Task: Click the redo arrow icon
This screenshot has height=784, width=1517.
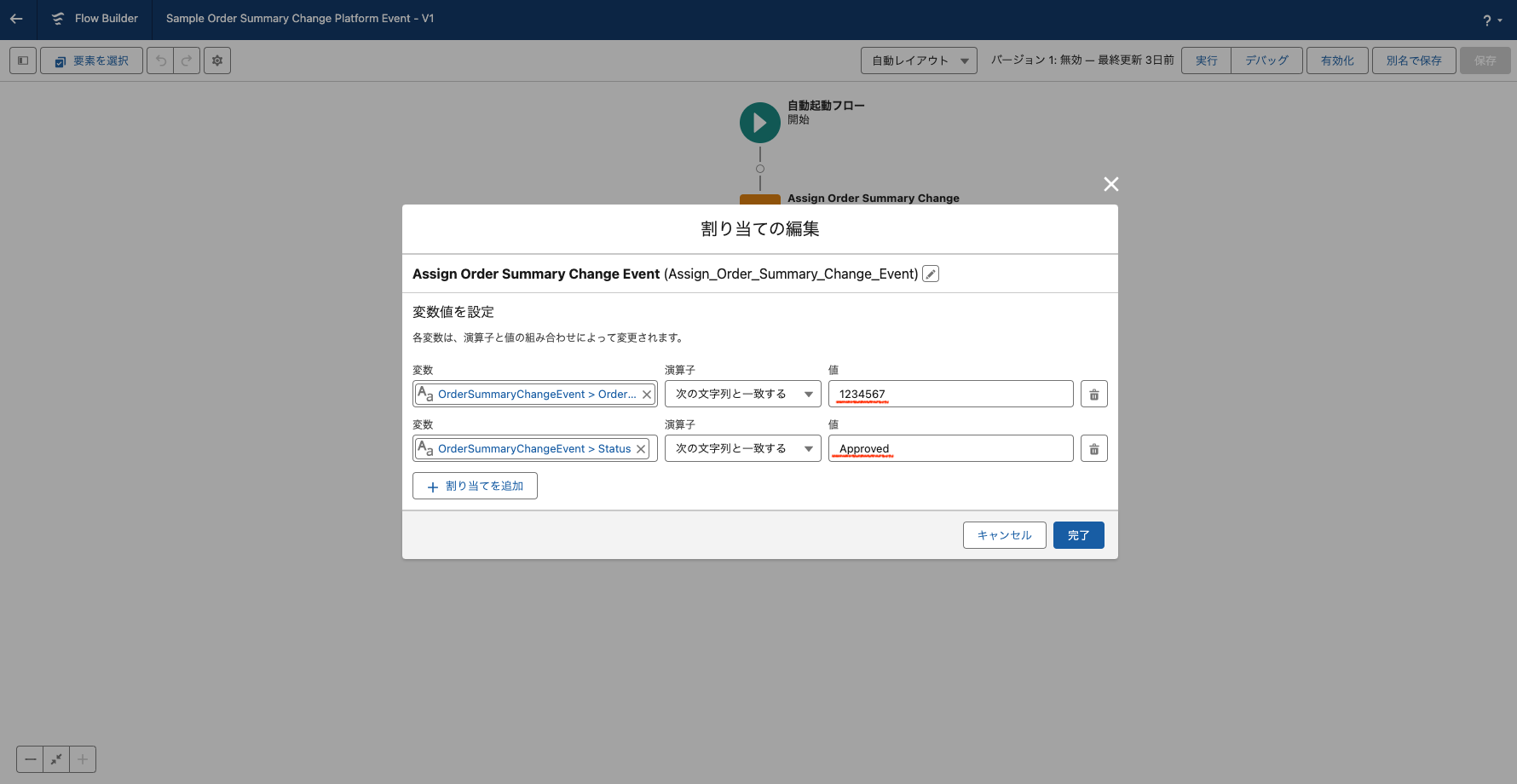Action: pyautogui.click(x=187, y=61)
